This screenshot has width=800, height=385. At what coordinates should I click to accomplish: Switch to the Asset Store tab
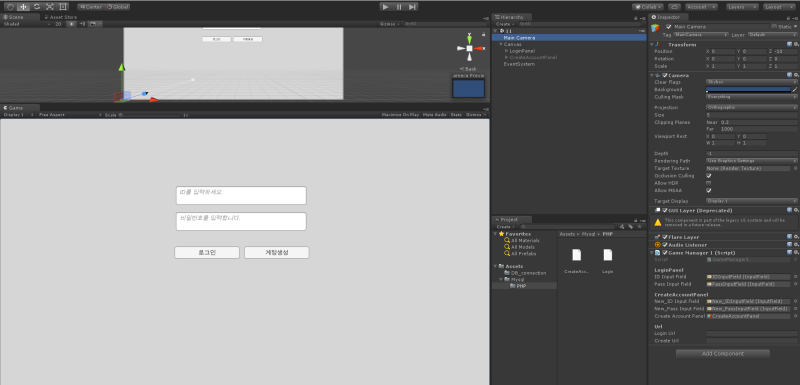[x=60, y=17]
